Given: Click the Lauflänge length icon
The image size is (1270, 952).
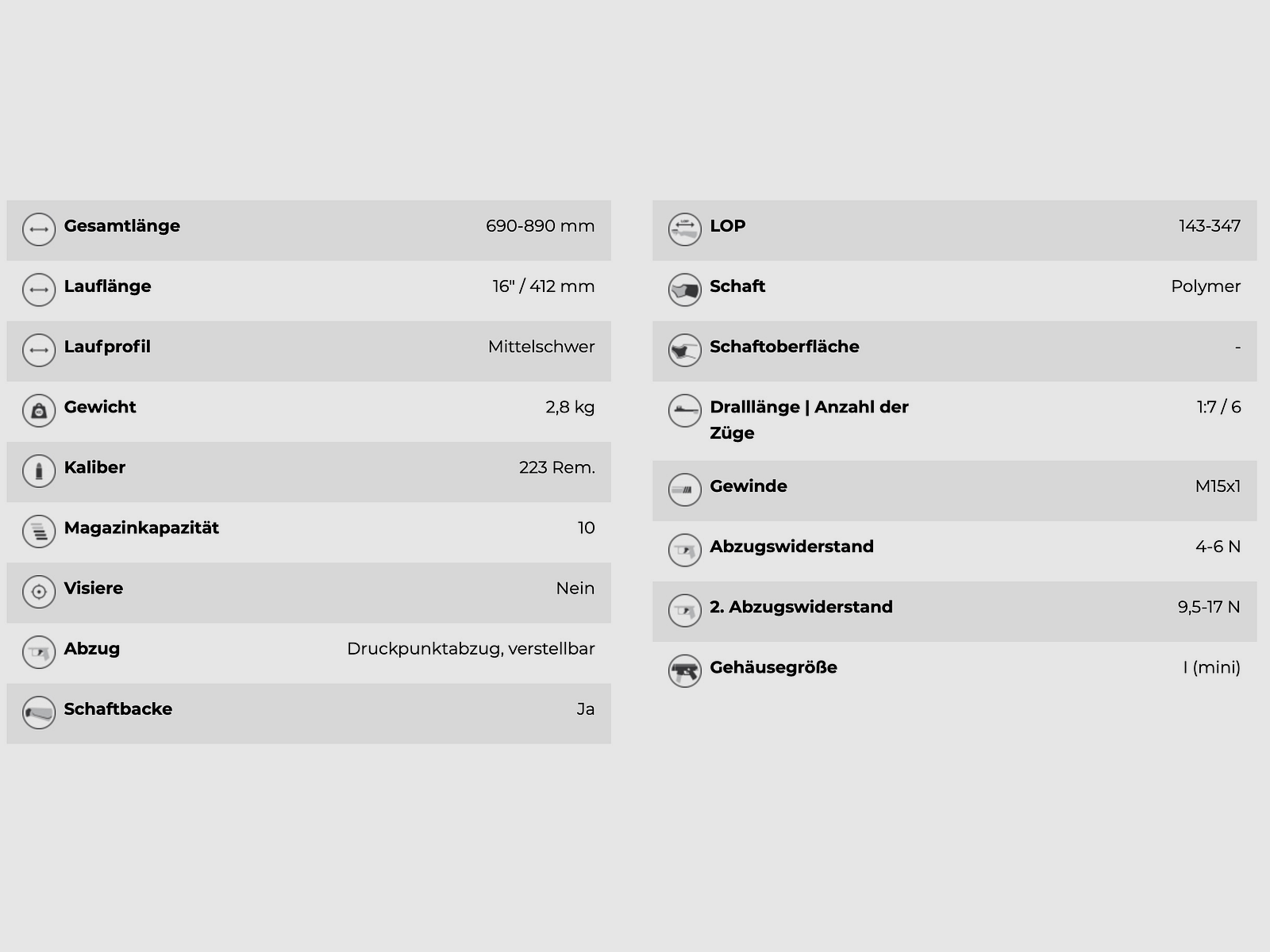Looking at the screenshot, I should pyautogui.click(x=39, y=290).
